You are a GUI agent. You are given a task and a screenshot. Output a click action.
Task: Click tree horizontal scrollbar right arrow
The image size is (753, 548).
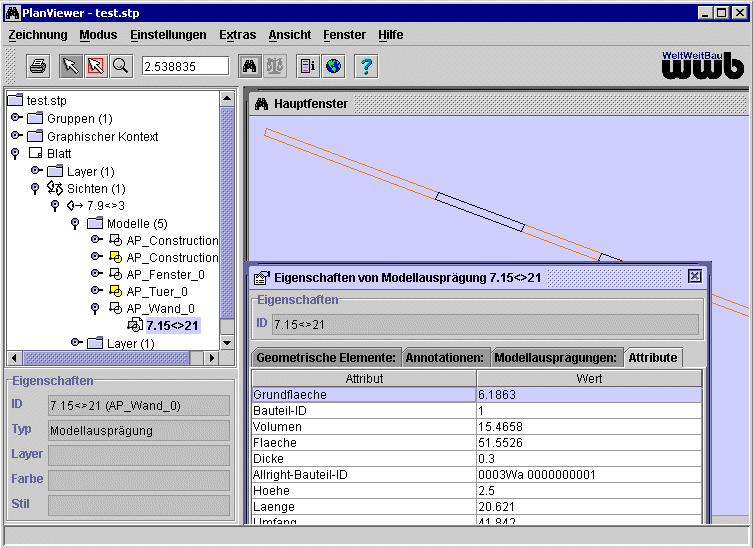coord(211,358)
